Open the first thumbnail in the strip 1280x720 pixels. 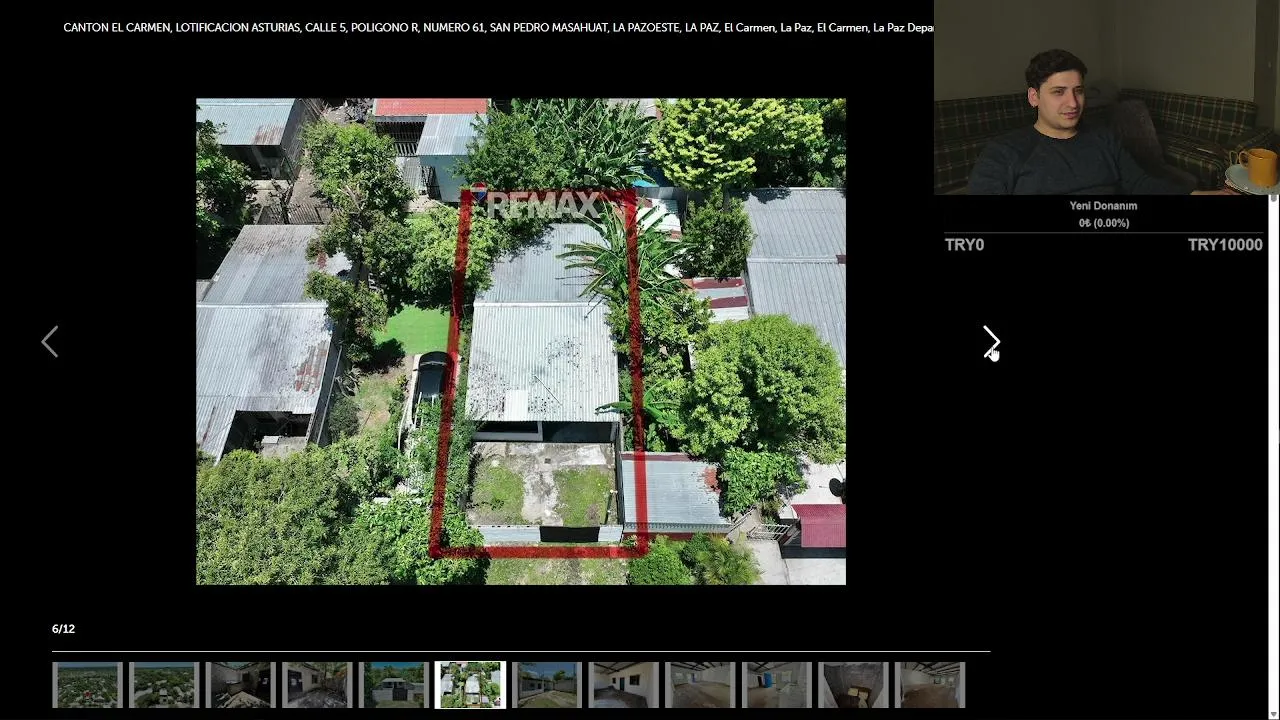87,685
